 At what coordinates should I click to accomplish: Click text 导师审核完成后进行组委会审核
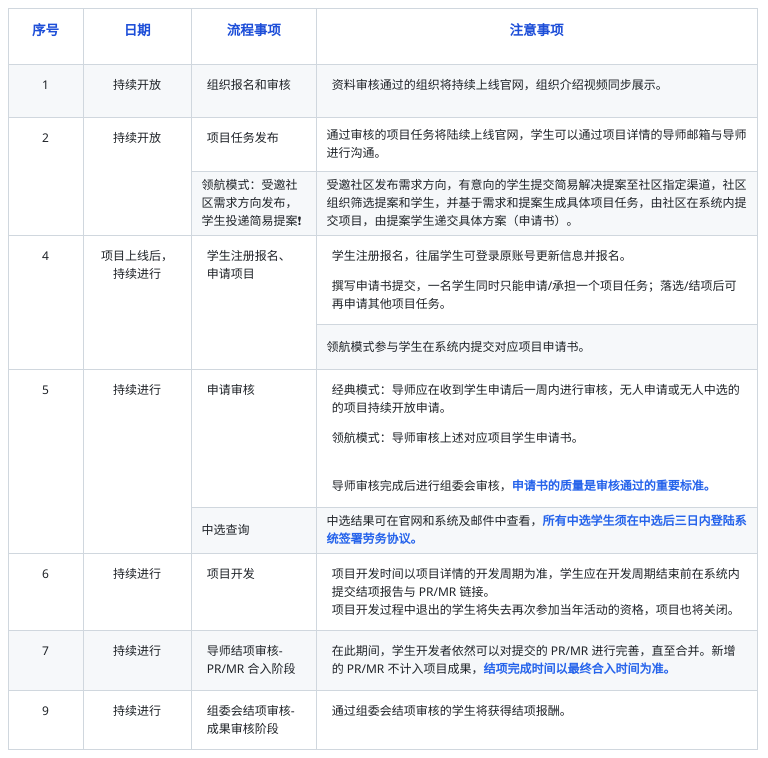[x=422, y=486]
